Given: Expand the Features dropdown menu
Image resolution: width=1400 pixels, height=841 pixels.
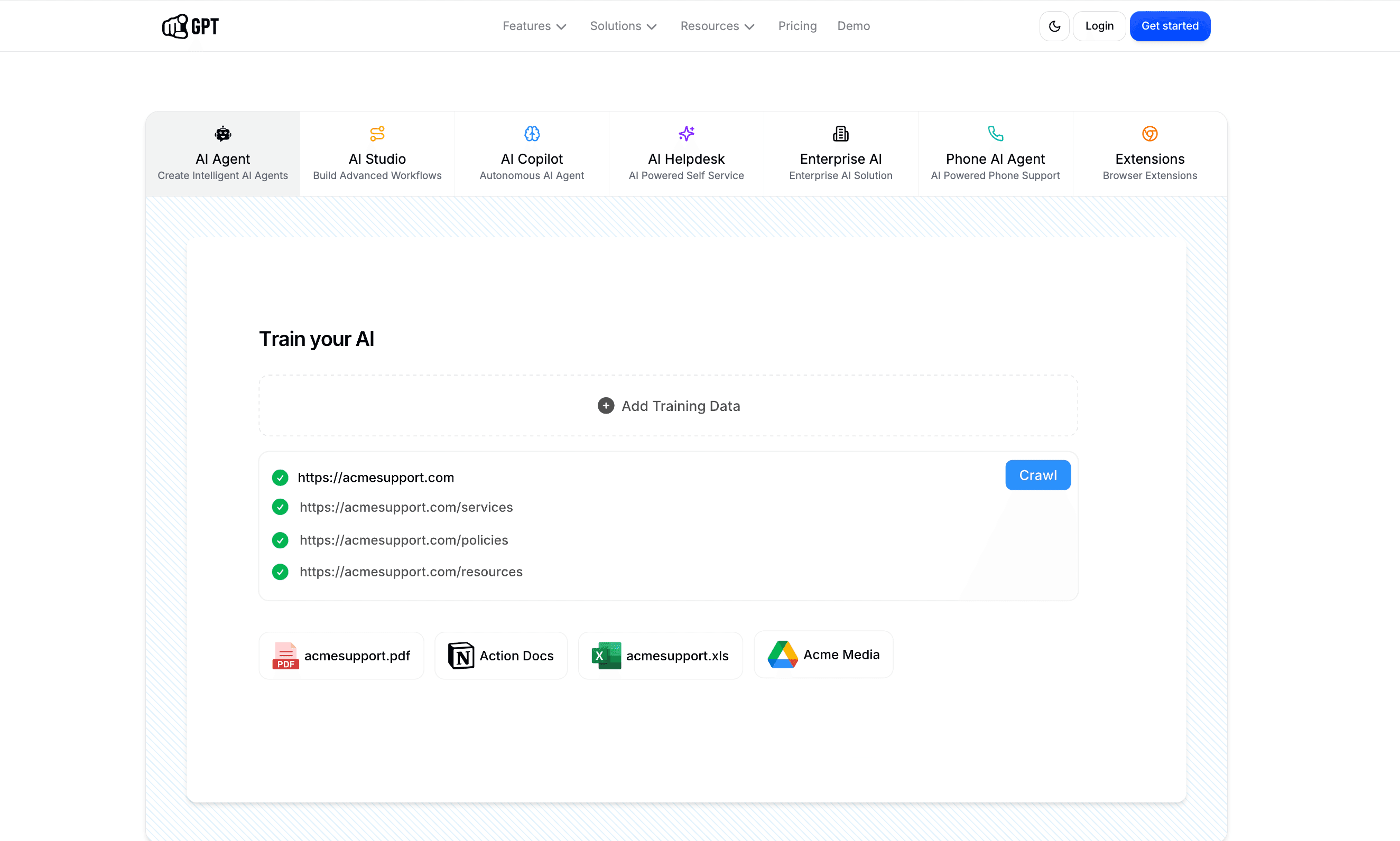Looking at the screenshot, I should (x=534, y=26).
